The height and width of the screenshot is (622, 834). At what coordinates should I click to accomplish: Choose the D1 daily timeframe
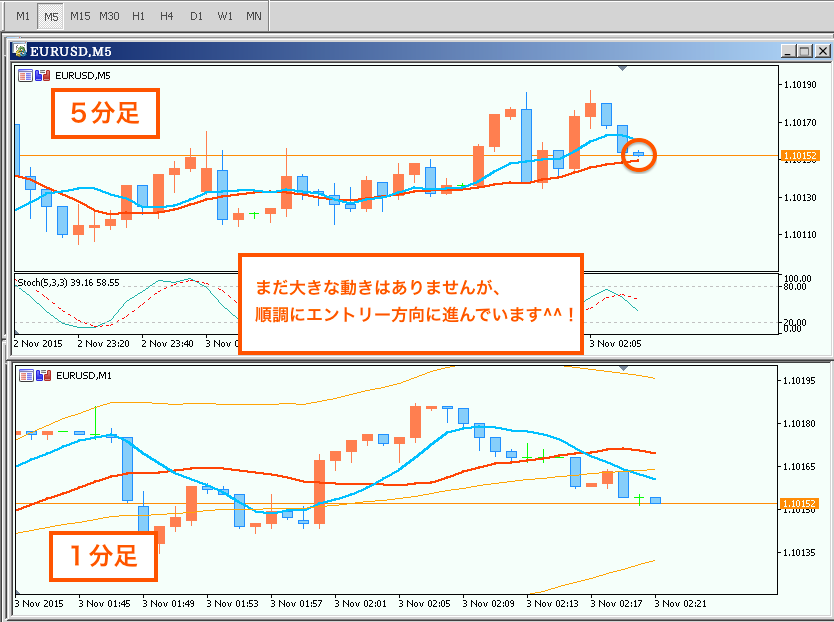point(196,17)
